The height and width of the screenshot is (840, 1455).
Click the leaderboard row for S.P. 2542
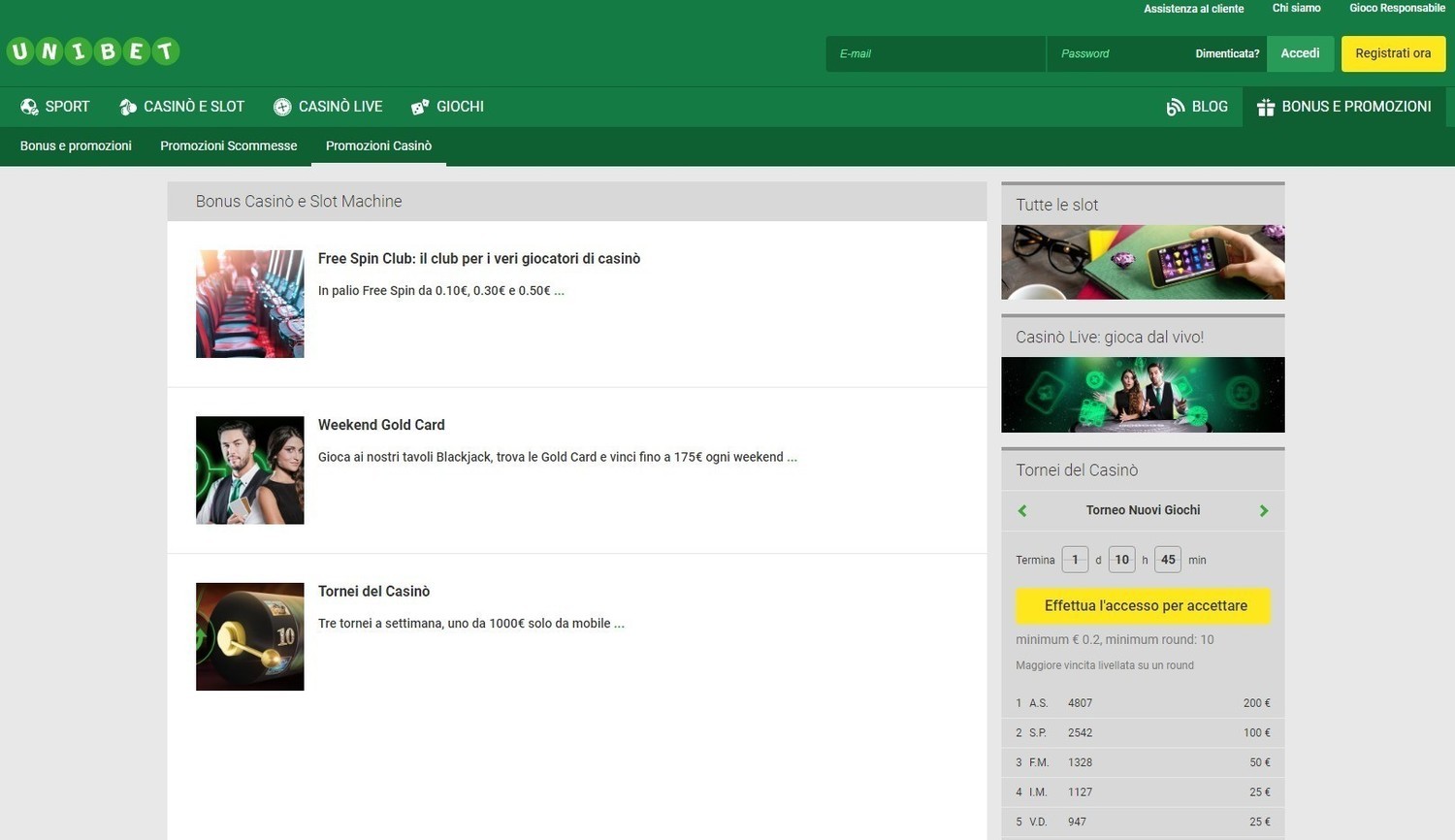click(1143, 733)
